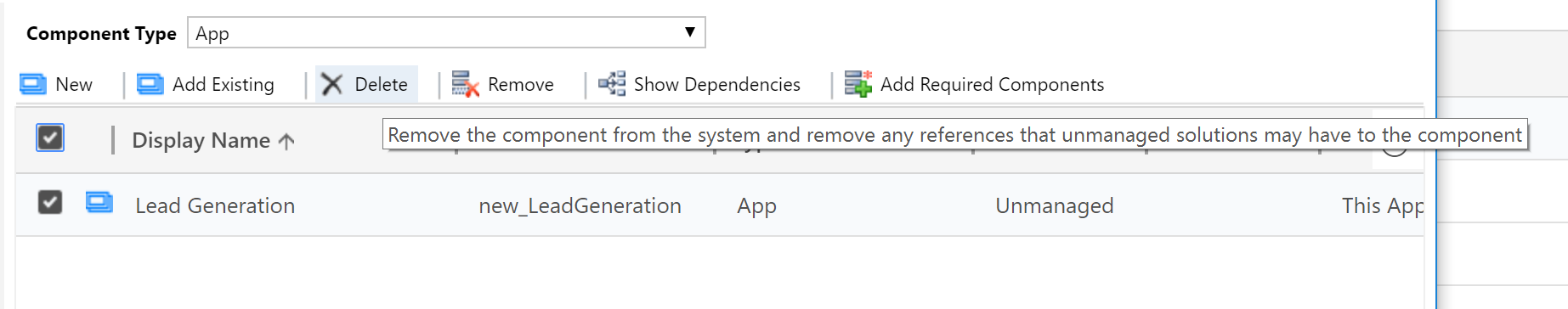Viewport: 1568px width, 309px height.
Task: Click the new_LeadGeneration name cell
Action: [580, 205]
